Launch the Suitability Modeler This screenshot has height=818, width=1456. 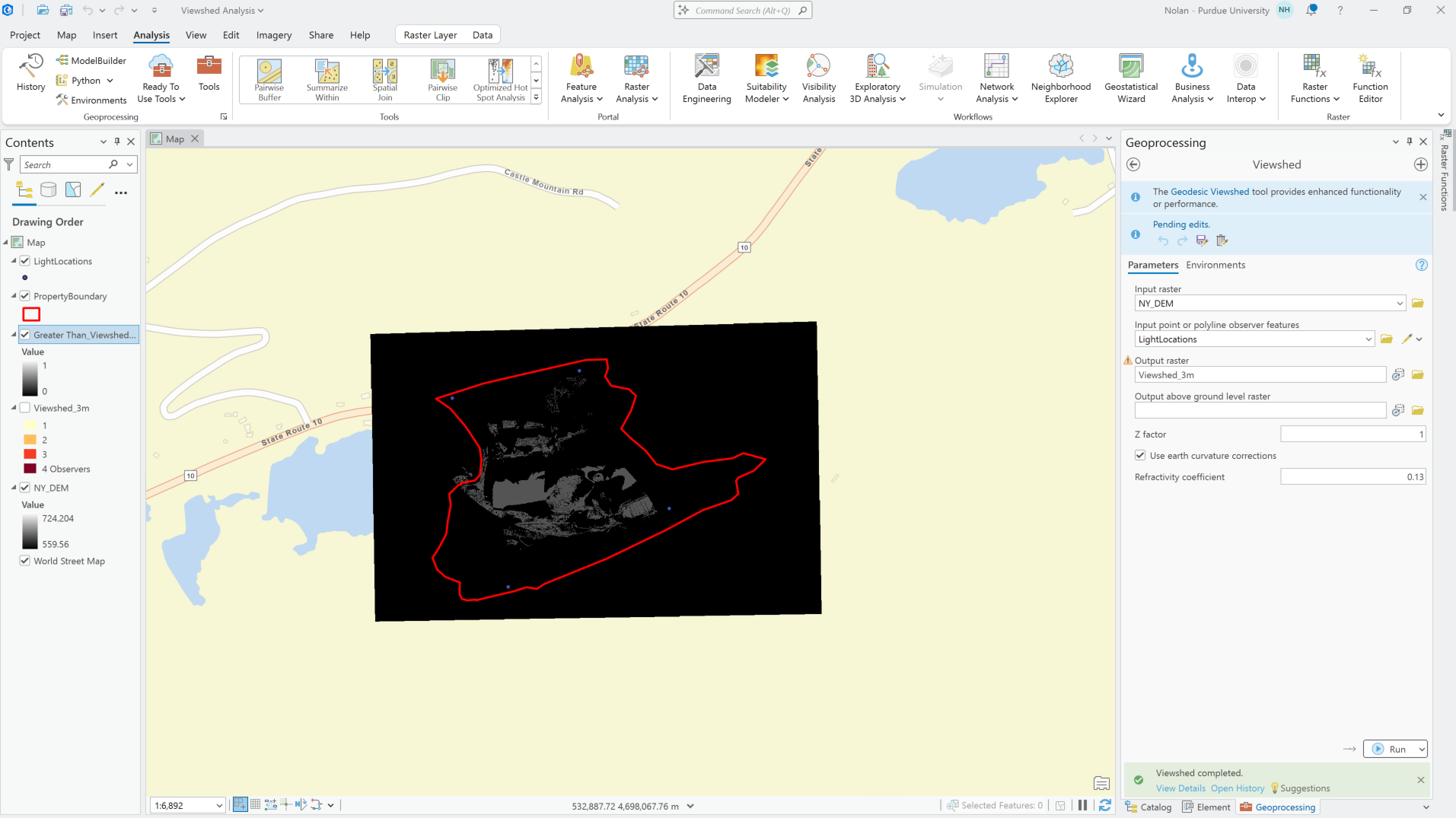pyautogui.click(x=766, y=79)
